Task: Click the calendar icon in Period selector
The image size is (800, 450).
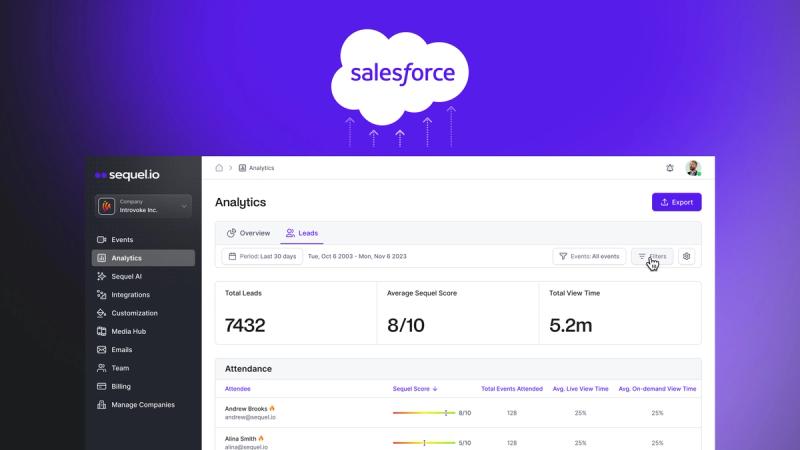Action: tap(232, 256)
